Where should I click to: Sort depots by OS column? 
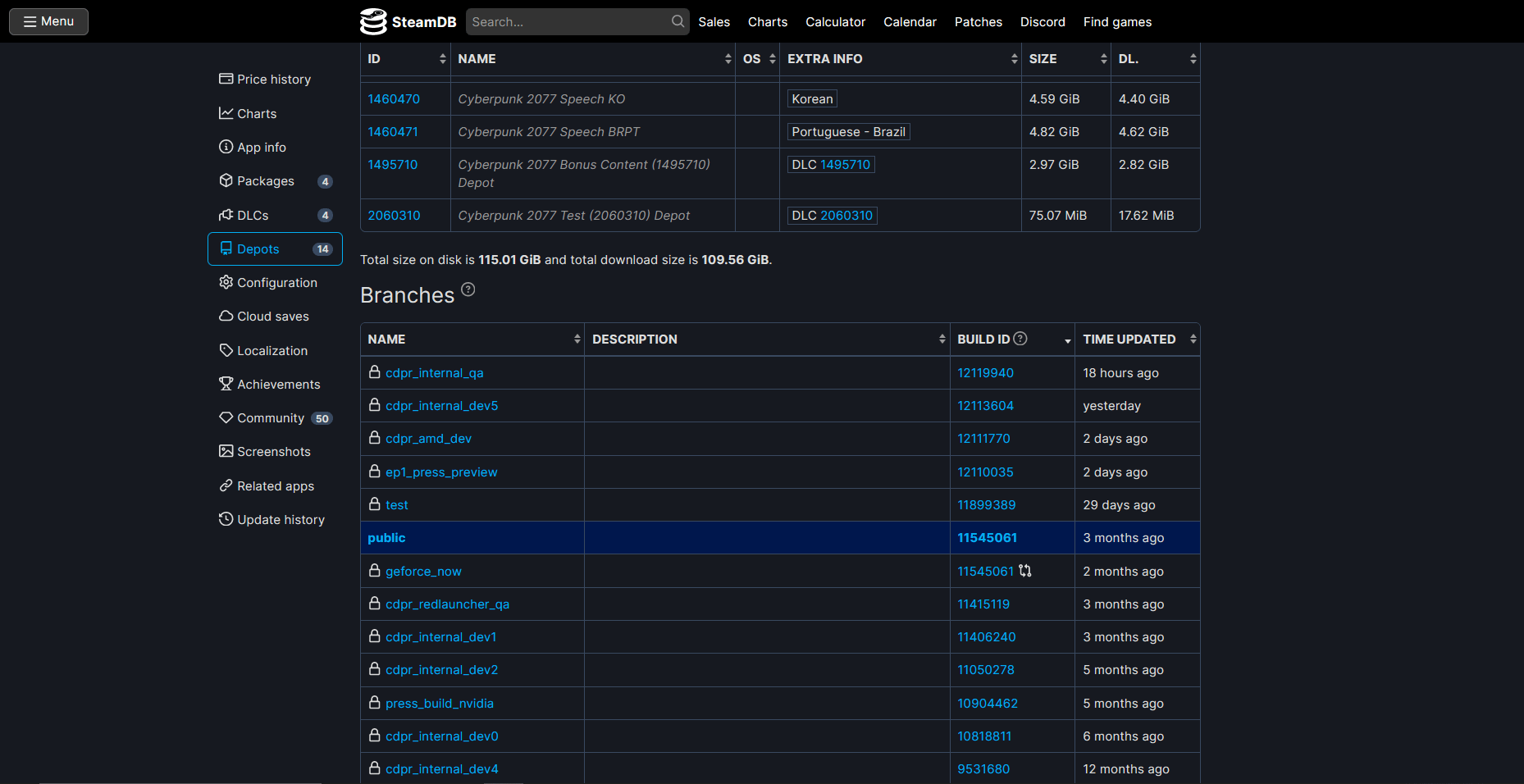[758, 59]
